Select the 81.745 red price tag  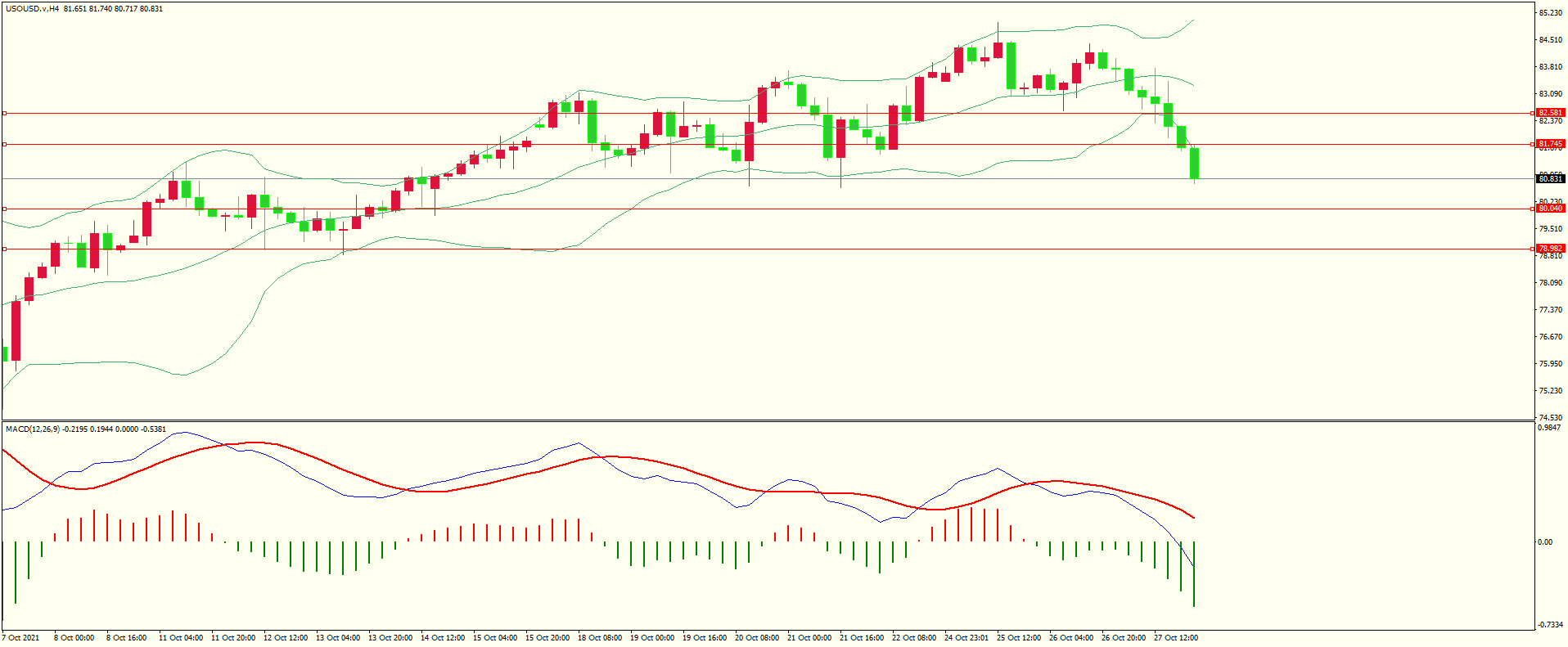pyautogui.click(x=1550, y=144)
